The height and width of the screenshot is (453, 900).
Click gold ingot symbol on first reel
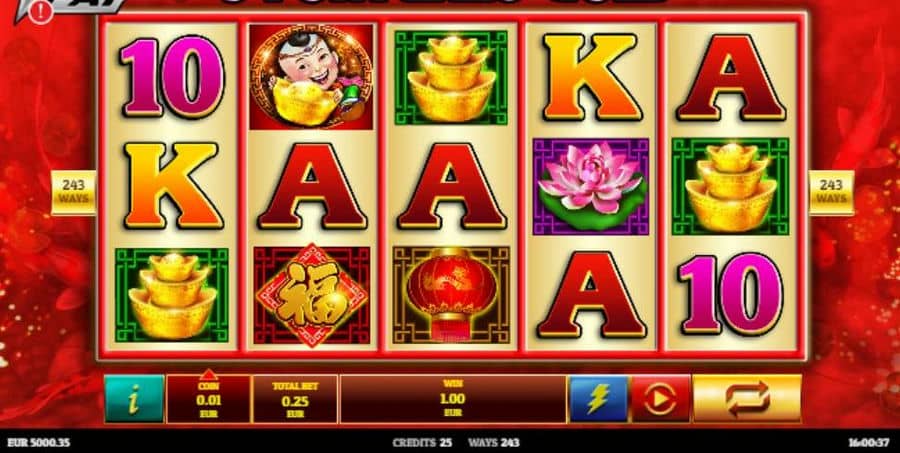click(x=172, y=295)
